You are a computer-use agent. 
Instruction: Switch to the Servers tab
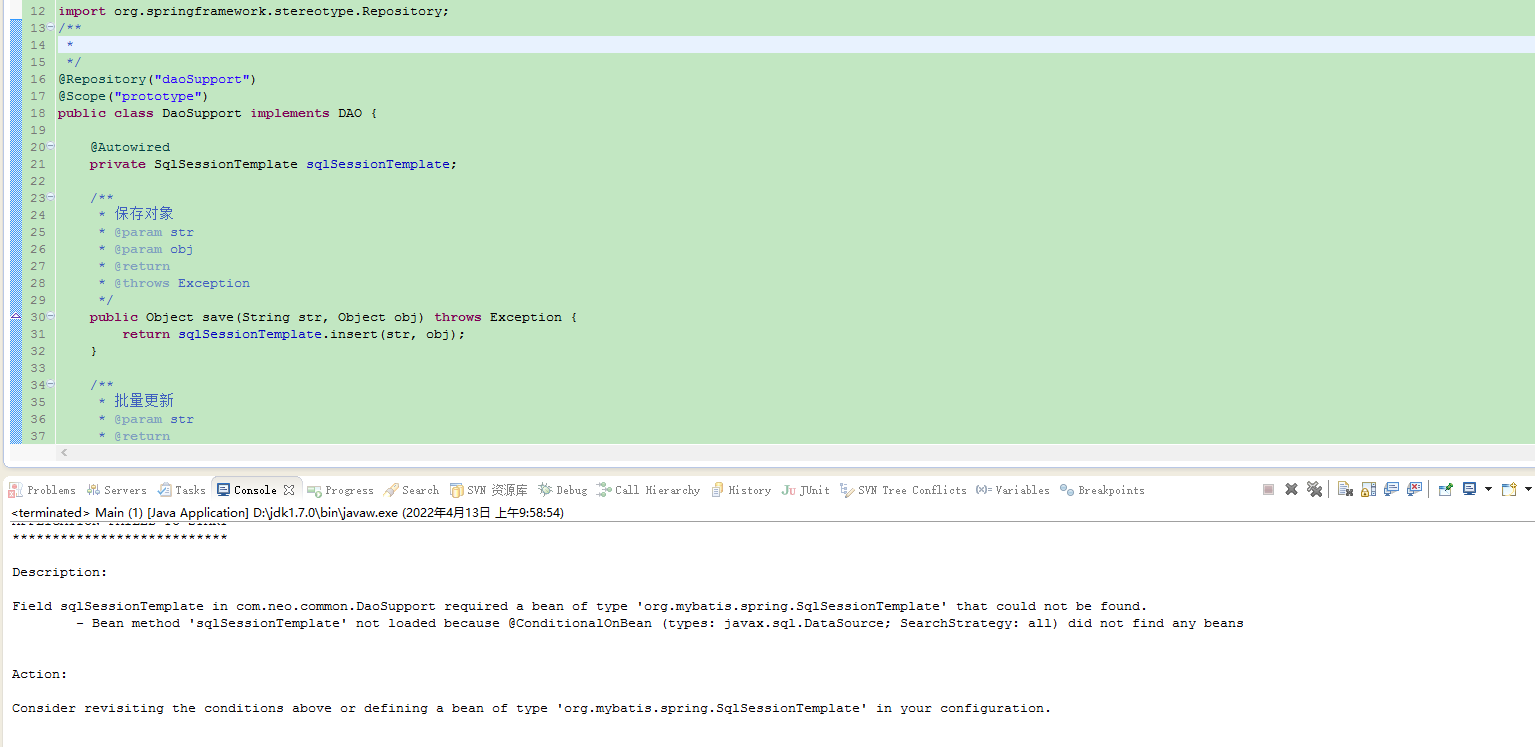click(116, 490)
